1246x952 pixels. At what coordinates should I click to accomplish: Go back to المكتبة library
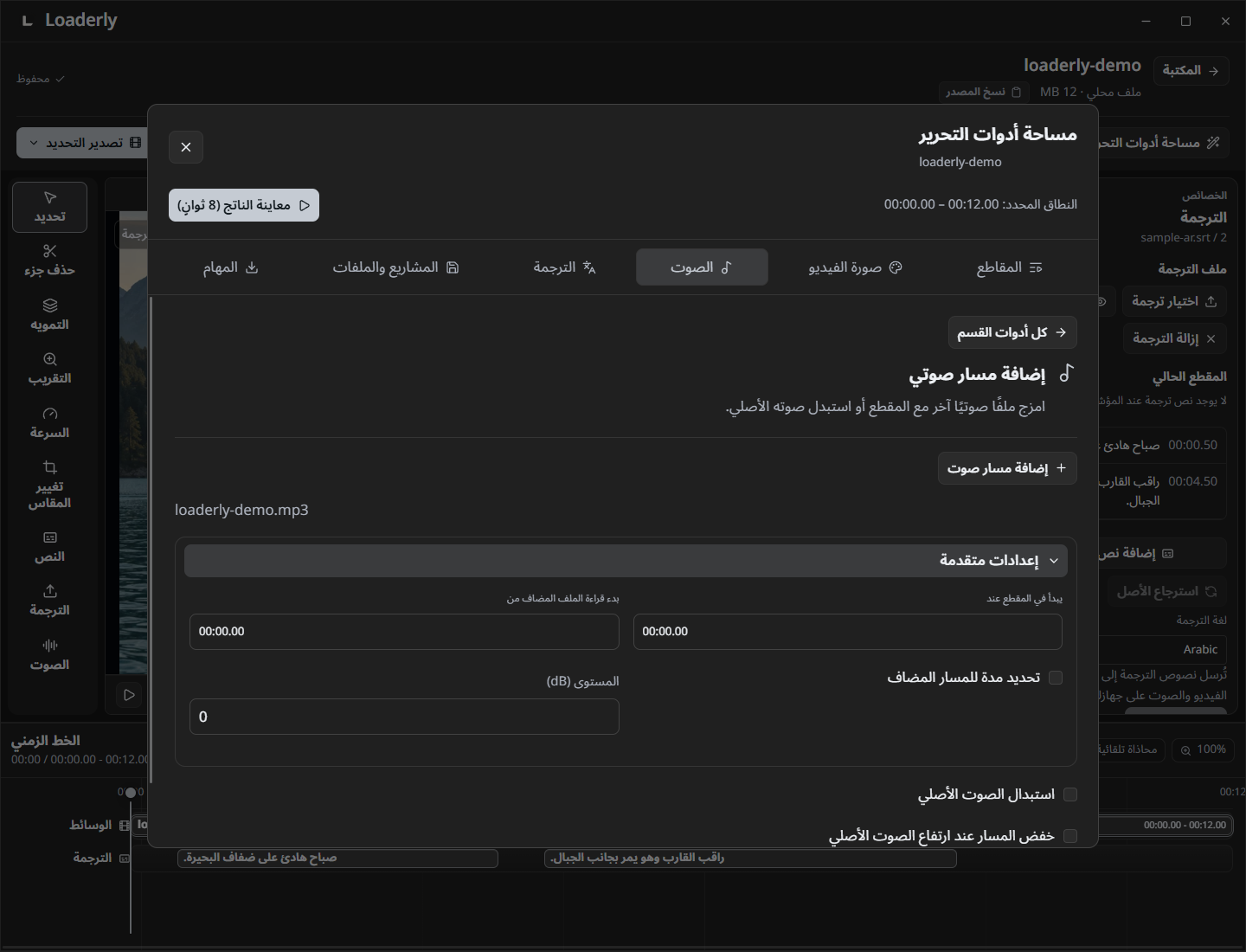[1191, 70]
